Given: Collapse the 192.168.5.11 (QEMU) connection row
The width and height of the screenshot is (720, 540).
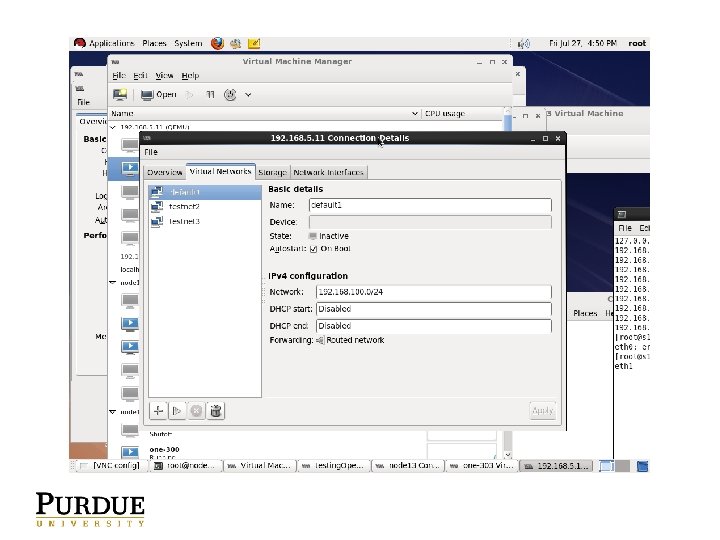Looking at the screenshot, I should tap(113, 127).
